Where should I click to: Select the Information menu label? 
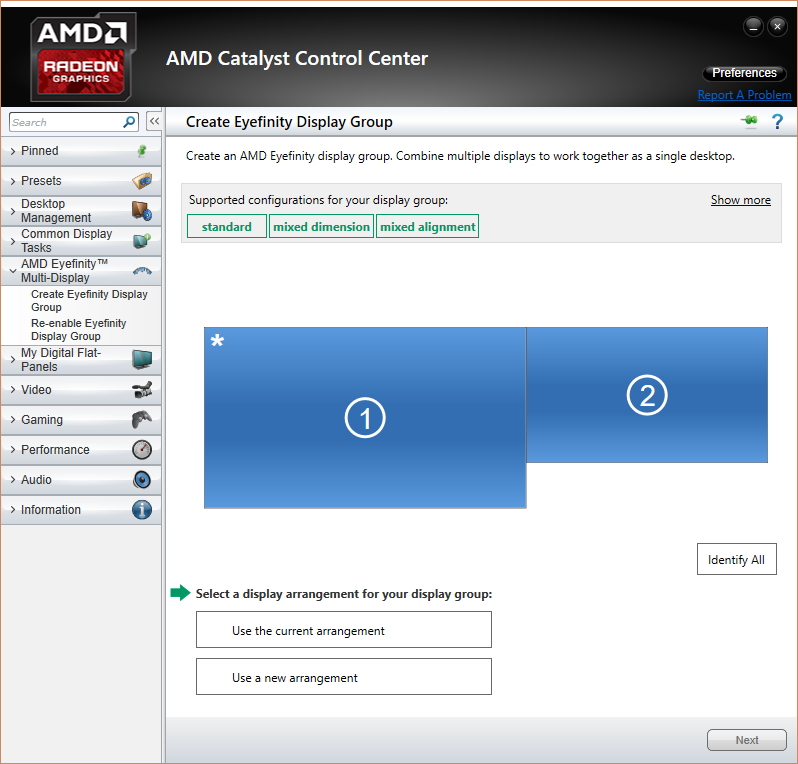[x=51, y=510]
